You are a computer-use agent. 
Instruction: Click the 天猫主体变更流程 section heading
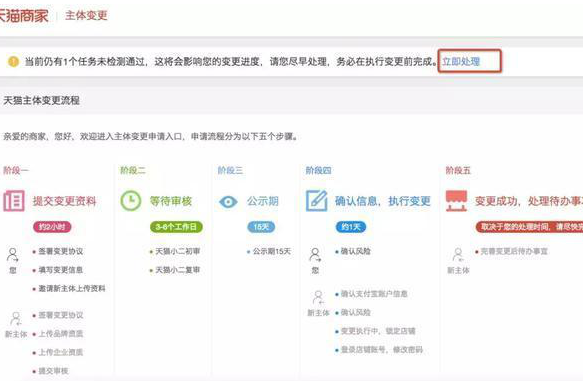click(41, 100)
